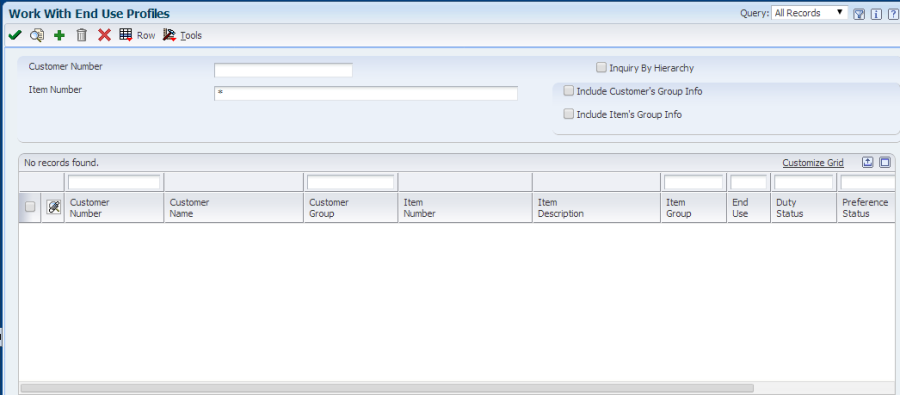
Task: Click the filter box above Duty Status column
Action: pos(804,183)
